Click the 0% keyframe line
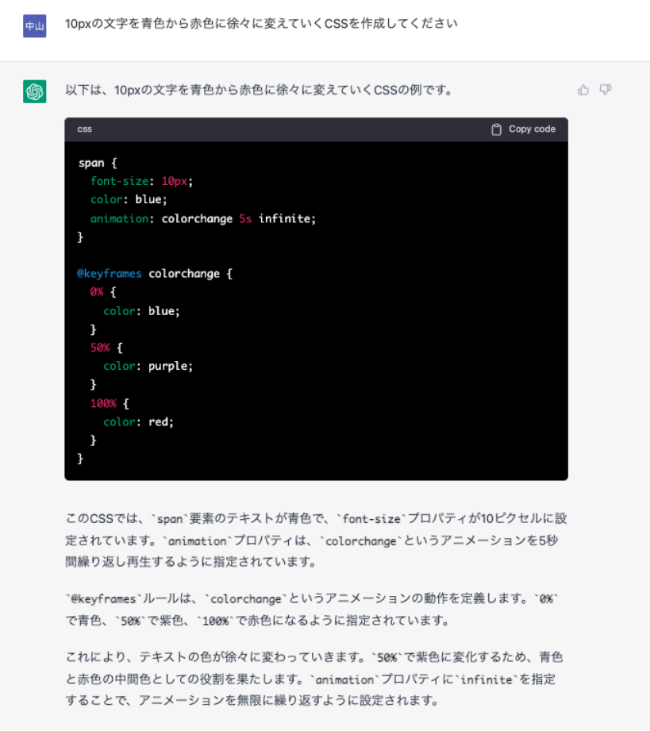Screen dimensions: 650x731 (103, 292)
